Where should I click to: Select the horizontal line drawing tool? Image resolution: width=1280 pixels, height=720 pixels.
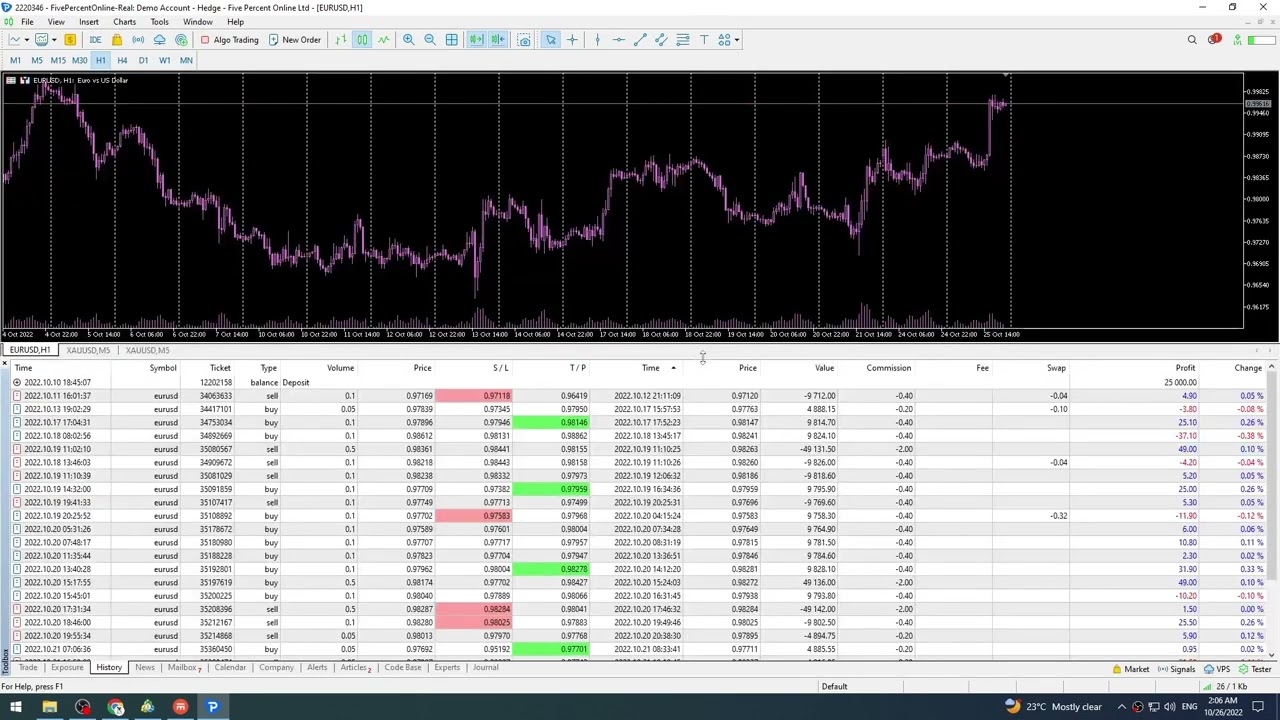[618, 40]
